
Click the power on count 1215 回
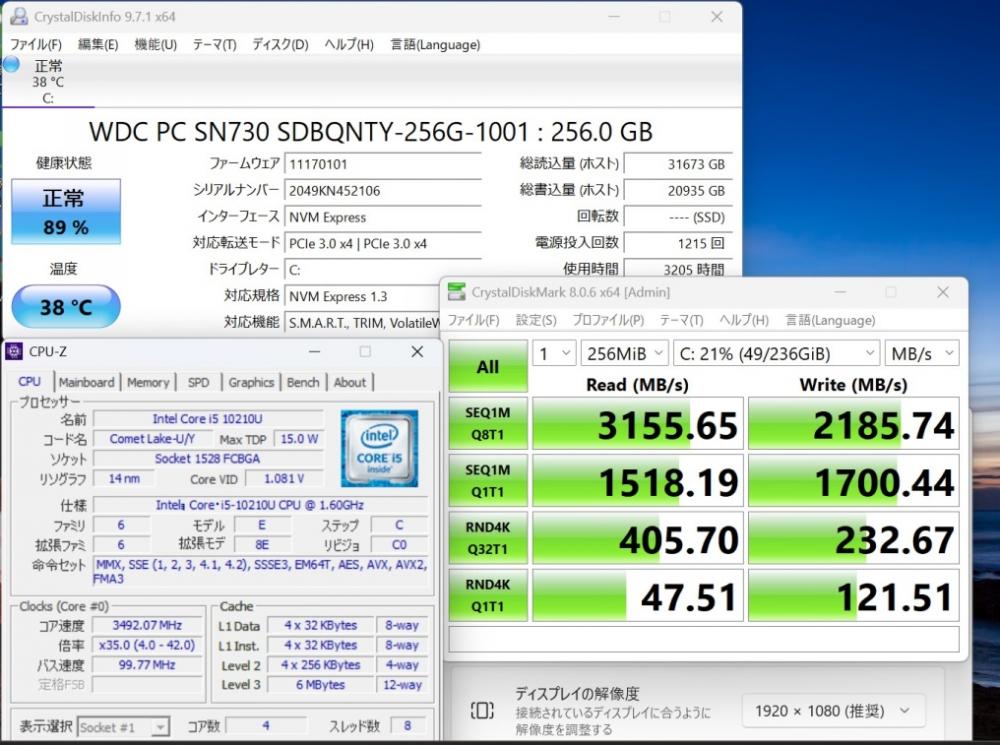pyautogui.click(x=678, y=243)
